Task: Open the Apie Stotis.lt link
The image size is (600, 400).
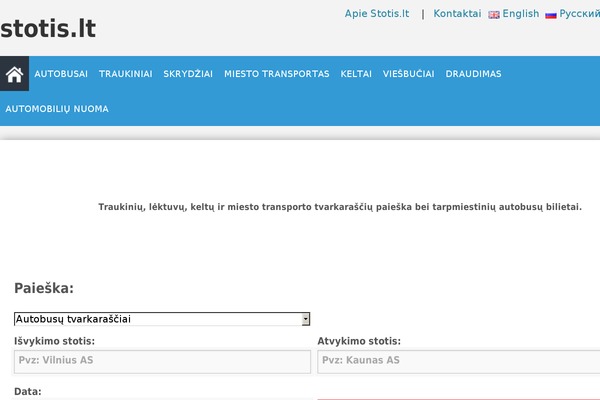Action: (x=377, y=14)
